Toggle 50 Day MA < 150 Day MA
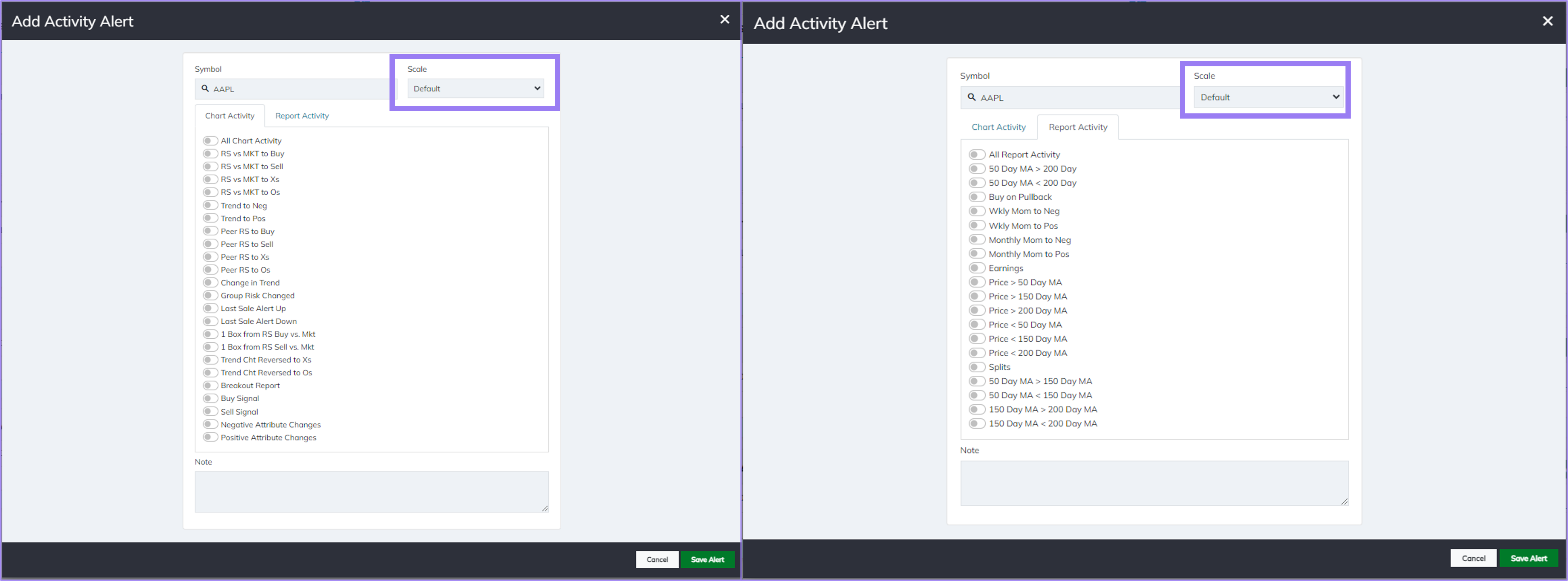The width and height of the screenshot is (1568, 581). coord(977,395)
